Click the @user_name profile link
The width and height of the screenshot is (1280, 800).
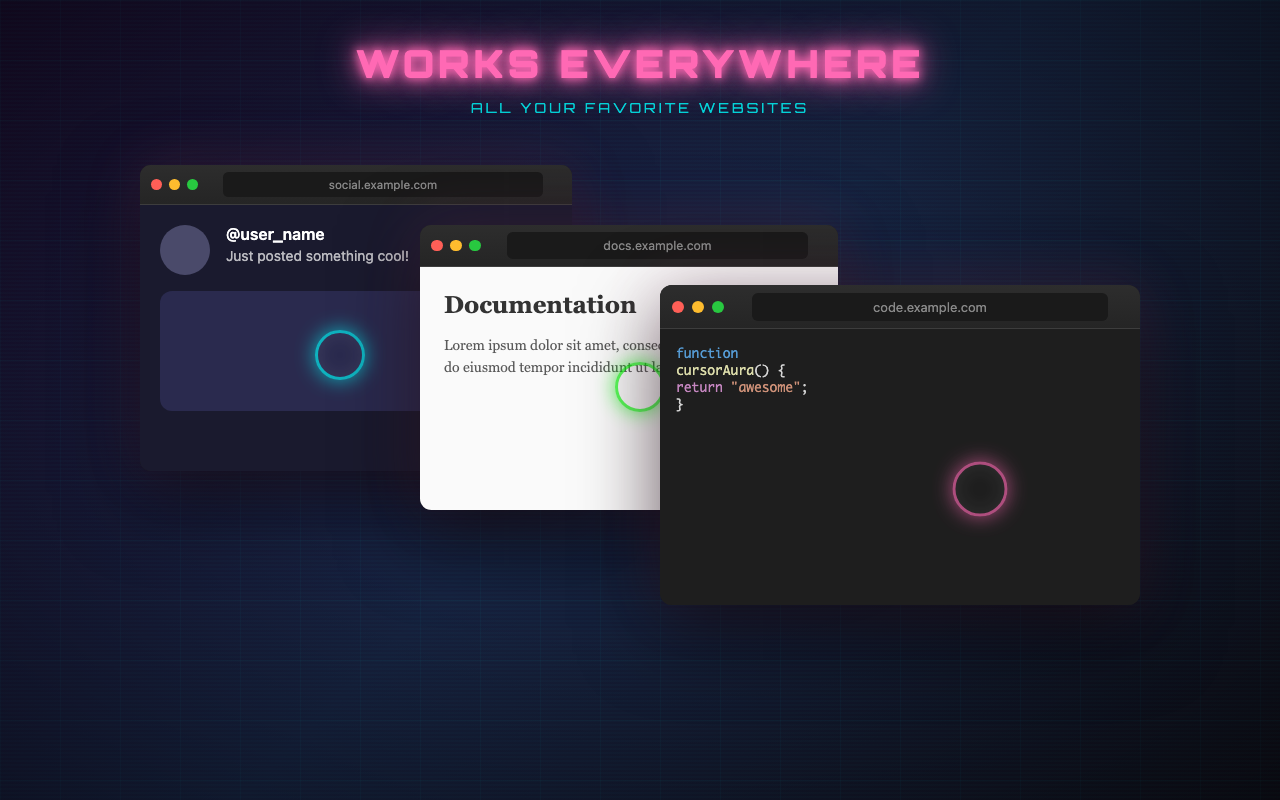[x=275, y=234]
